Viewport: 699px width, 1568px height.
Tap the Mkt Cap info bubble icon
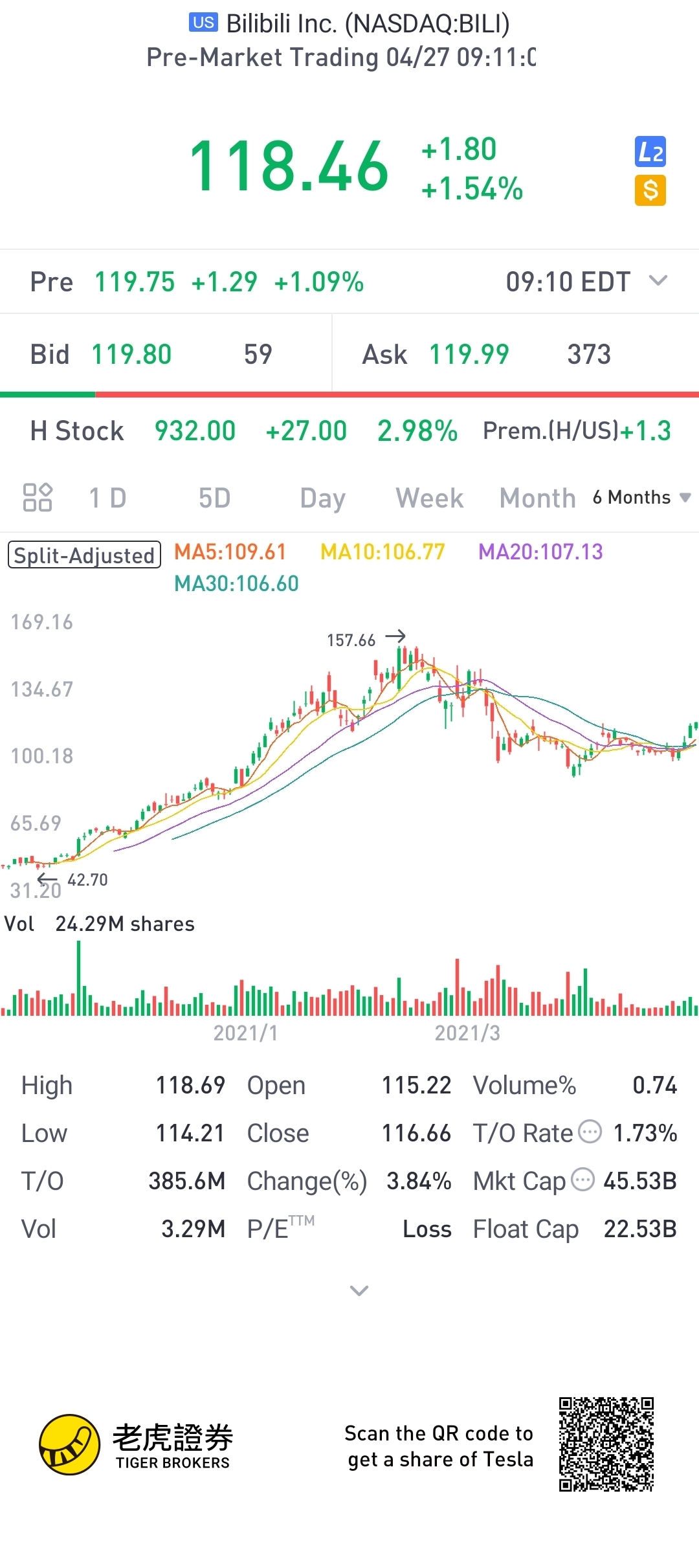coord(583,1180)
